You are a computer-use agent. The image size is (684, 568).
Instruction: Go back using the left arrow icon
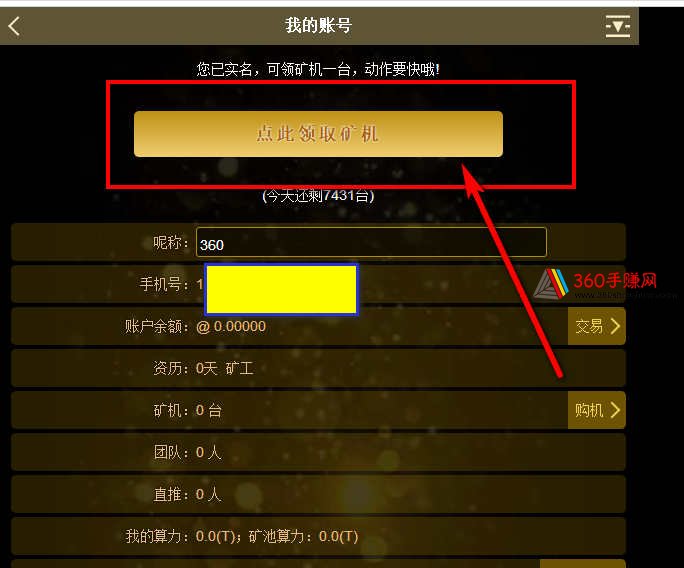14,26
